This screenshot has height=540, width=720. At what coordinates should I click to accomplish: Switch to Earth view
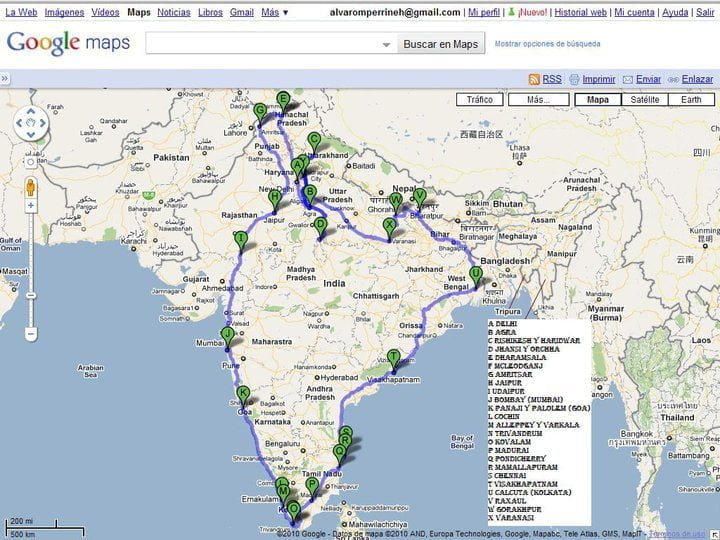coord(696,100)
